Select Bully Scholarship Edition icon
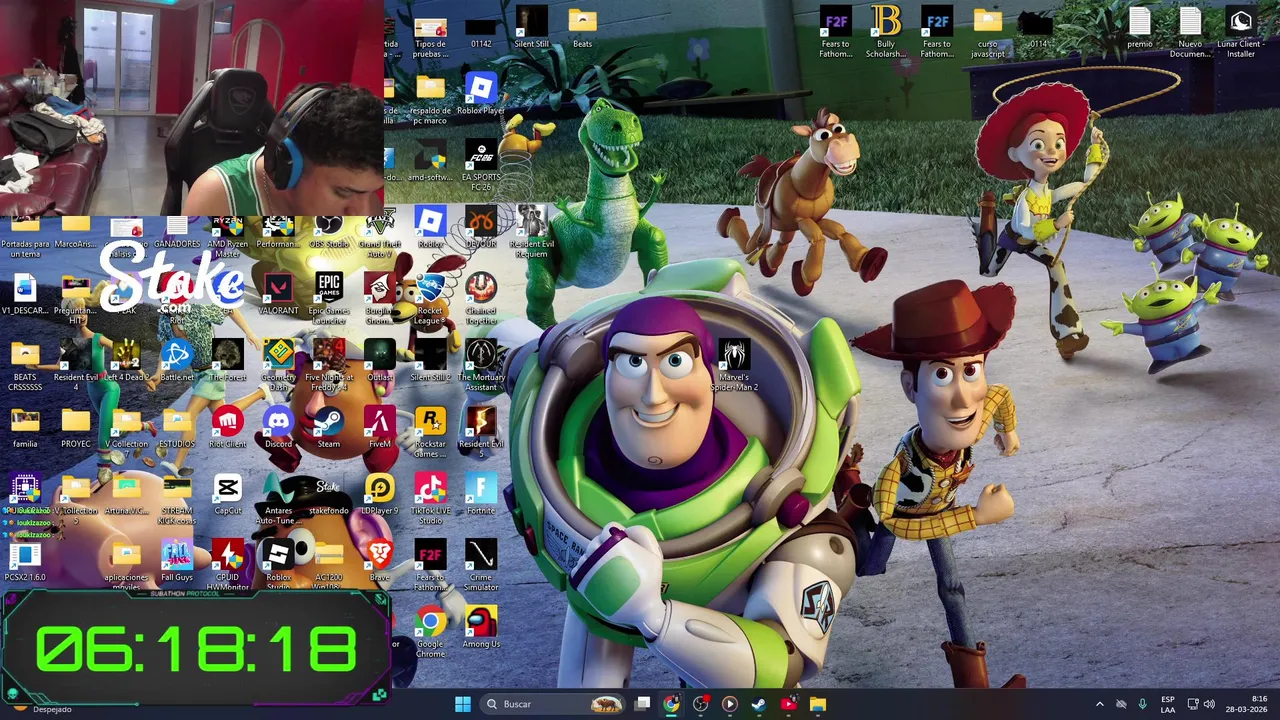The width and height of the screenshot is (1280, 720). [885, 32]
